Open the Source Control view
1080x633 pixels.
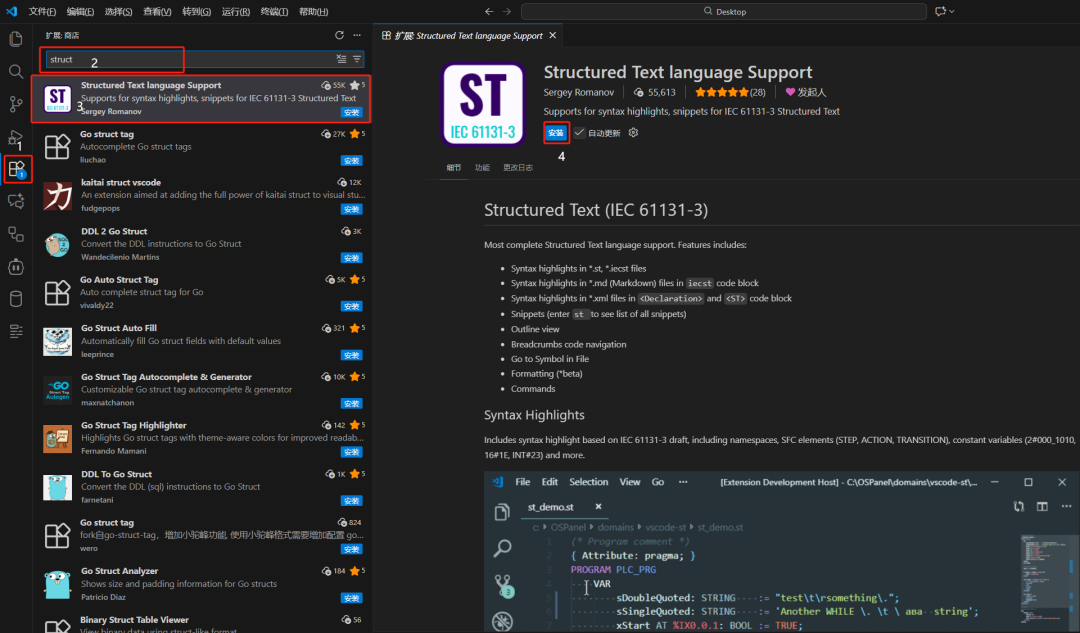[x=16, y=104]
